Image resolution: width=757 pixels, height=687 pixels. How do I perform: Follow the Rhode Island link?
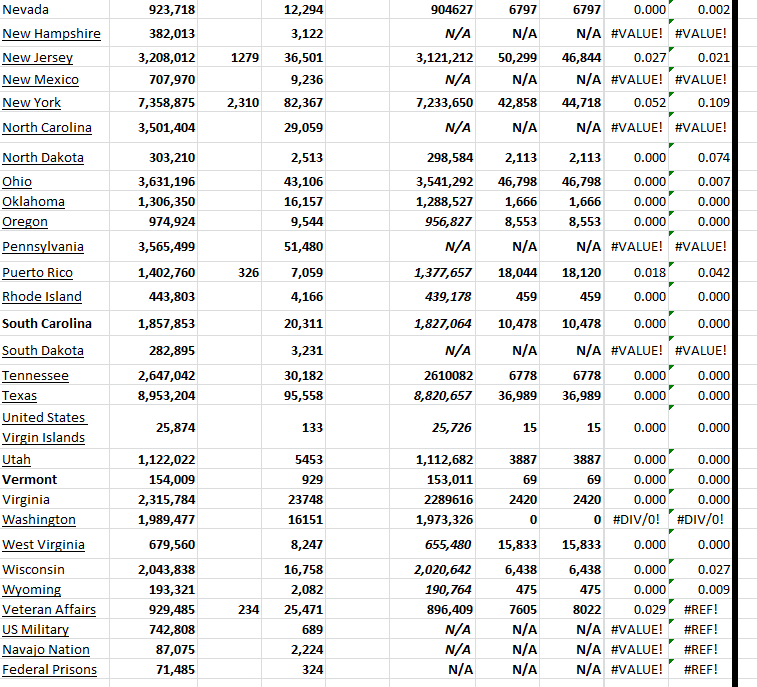point(42,296)
